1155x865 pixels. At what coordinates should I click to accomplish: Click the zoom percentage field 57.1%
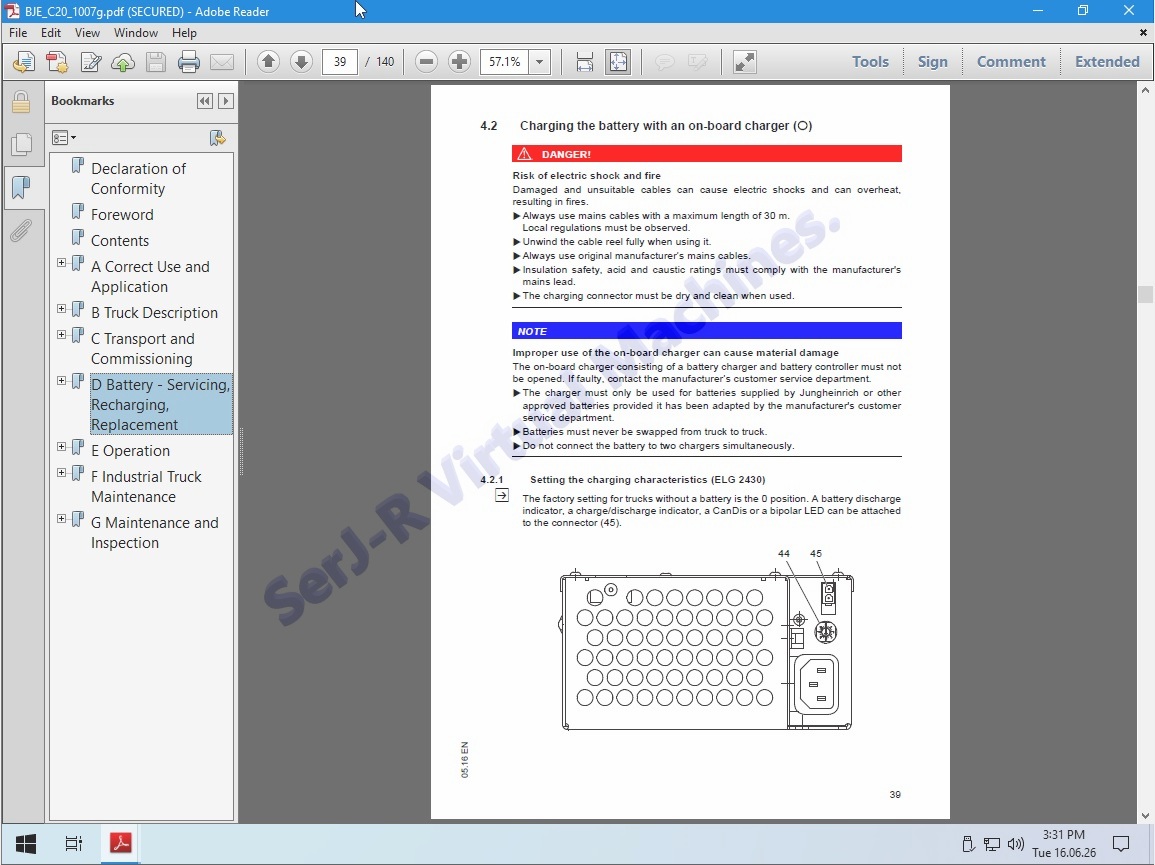505,62
